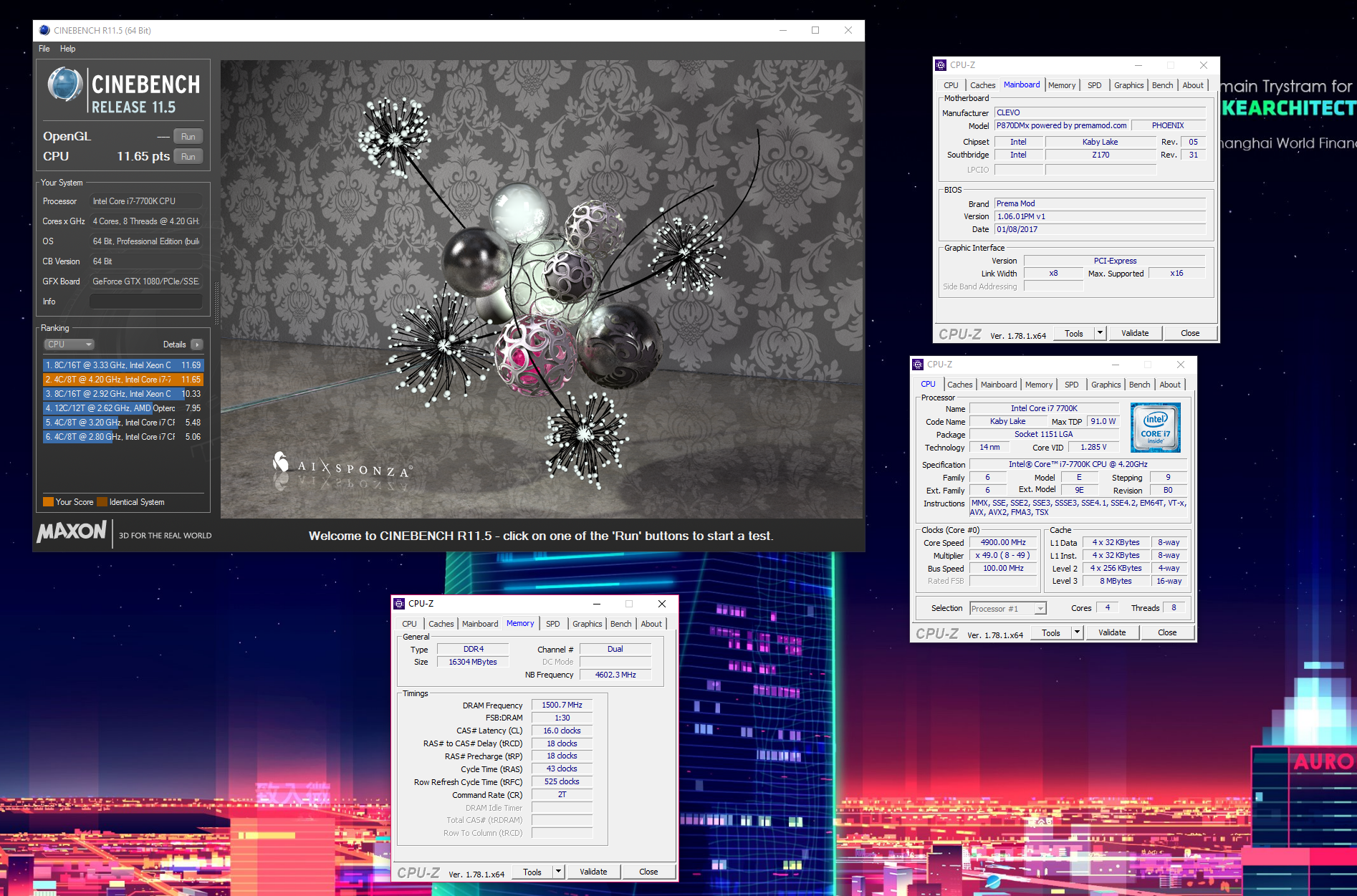Open Mainboard tab in CPU-Z memory window
Viewport: 1357px width, 896px height.
[480, 624]
